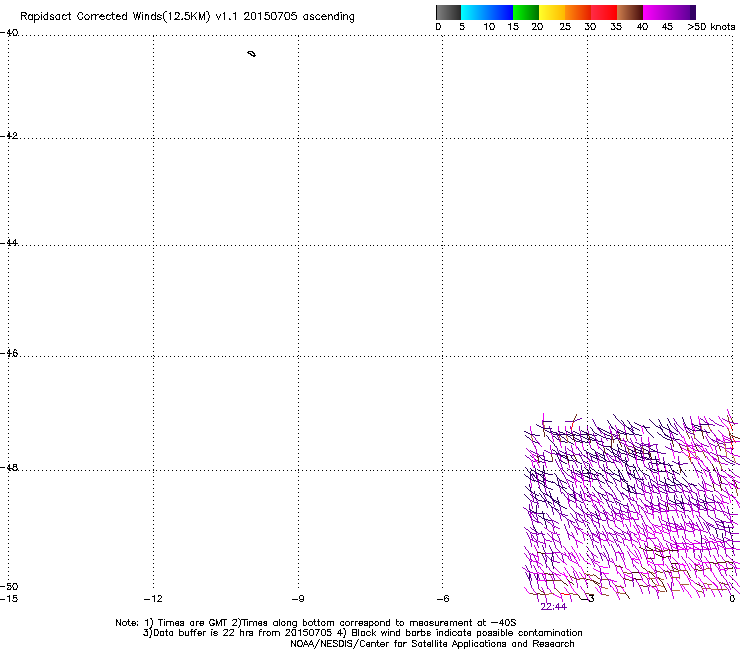
Task: Click the yellow 20-25 knots color segment
Action: (552, 12)
